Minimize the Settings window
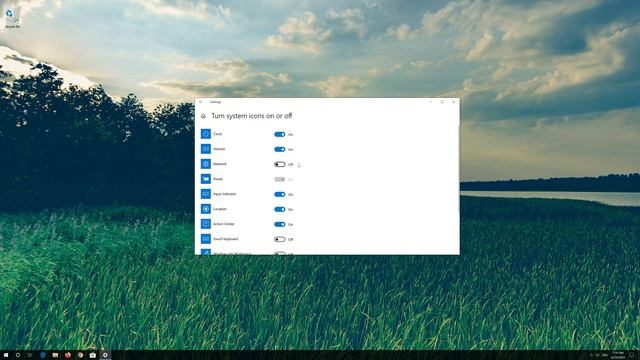 431,102
